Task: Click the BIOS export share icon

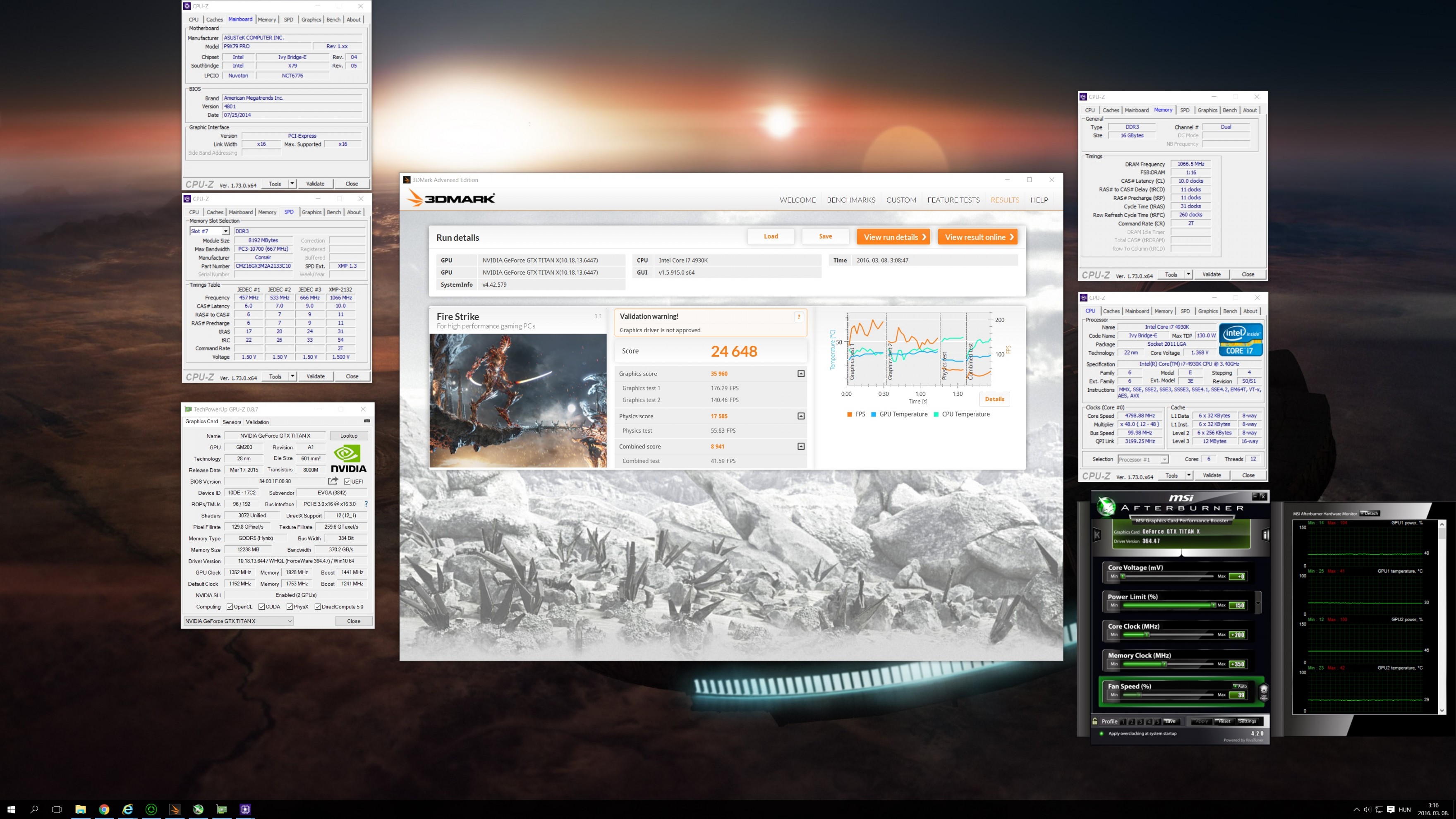Action: [333, 481]
